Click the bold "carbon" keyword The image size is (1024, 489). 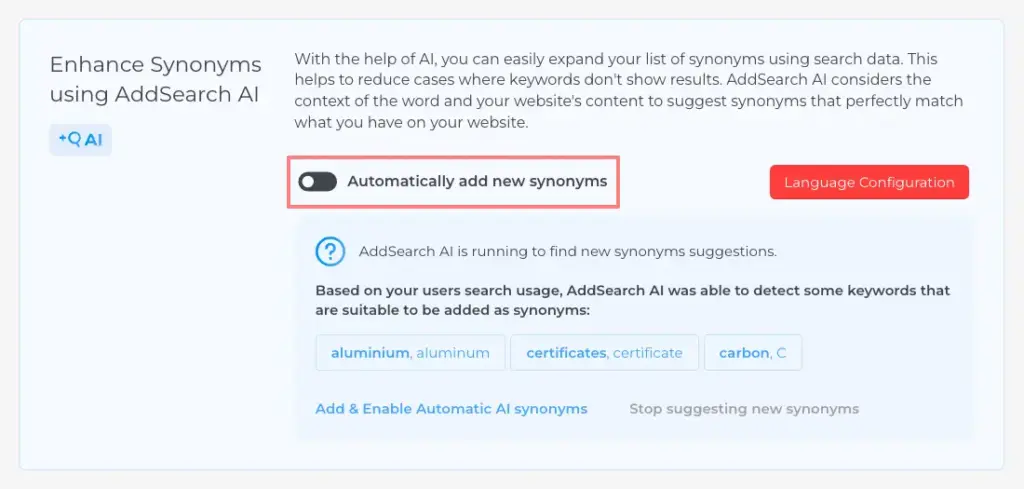[744, 353]
